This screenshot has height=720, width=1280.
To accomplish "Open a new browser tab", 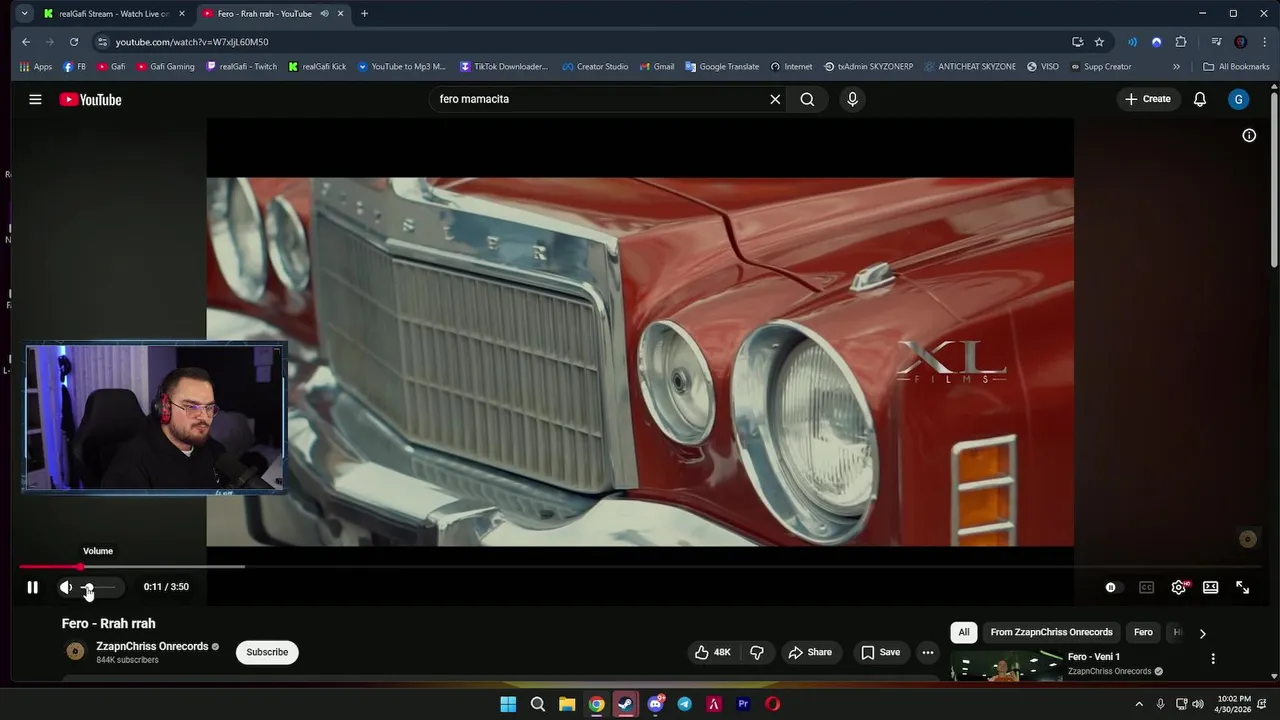I will pos(364,14).
